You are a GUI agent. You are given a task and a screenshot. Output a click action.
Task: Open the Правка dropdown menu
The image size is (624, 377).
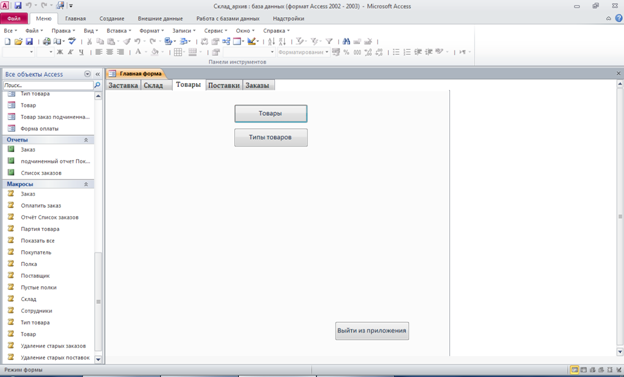pyautogui.click(x=63, y=31)
